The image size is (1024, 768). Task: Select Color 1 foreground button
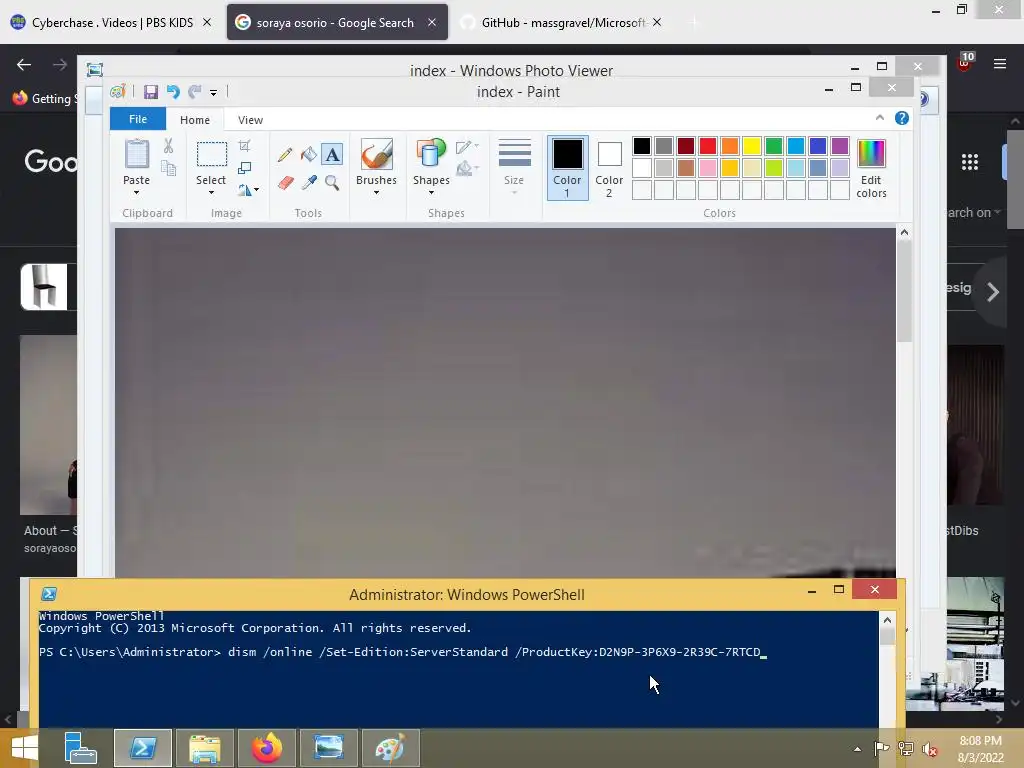(568, 167)
